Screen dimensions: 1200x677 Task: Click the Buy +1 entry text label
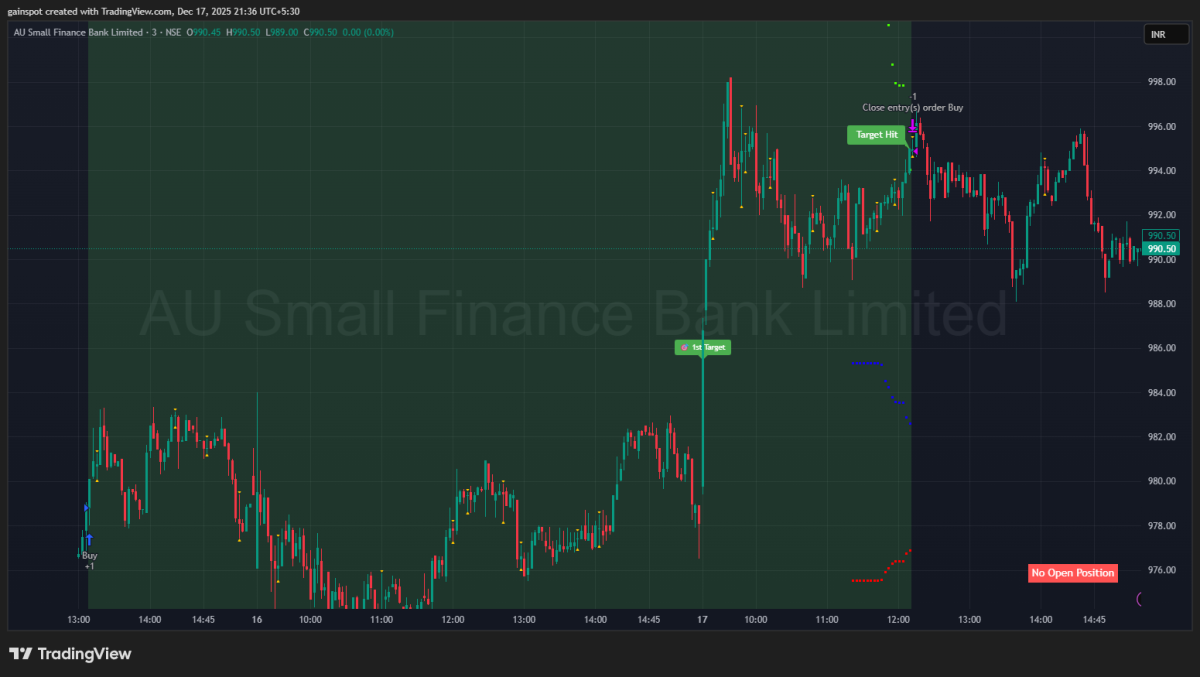point(90,560)
